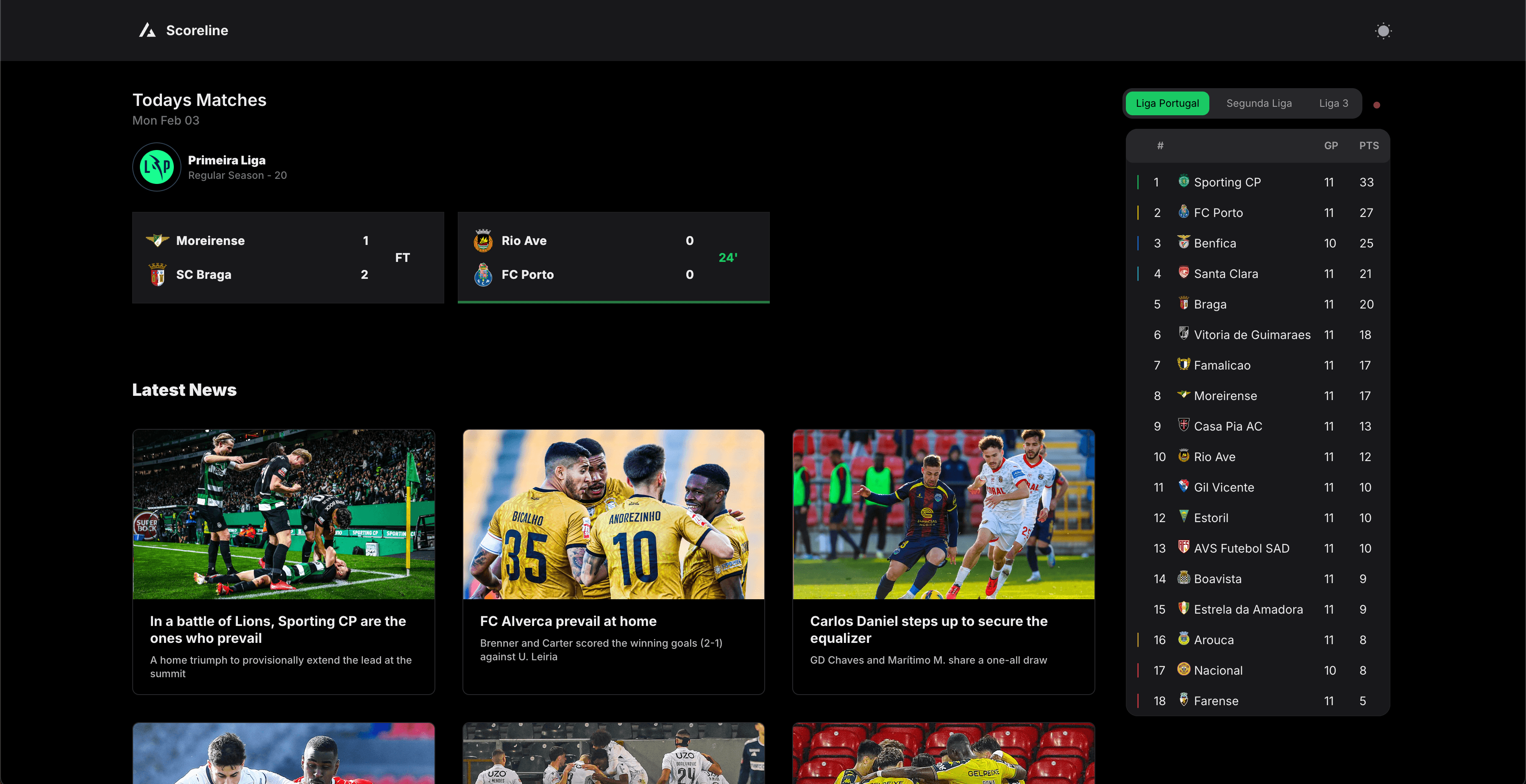The width and height of the screenshot is (1526, 784).
Task: Click Boavista crest in standings
Action: coord(1183,577)
